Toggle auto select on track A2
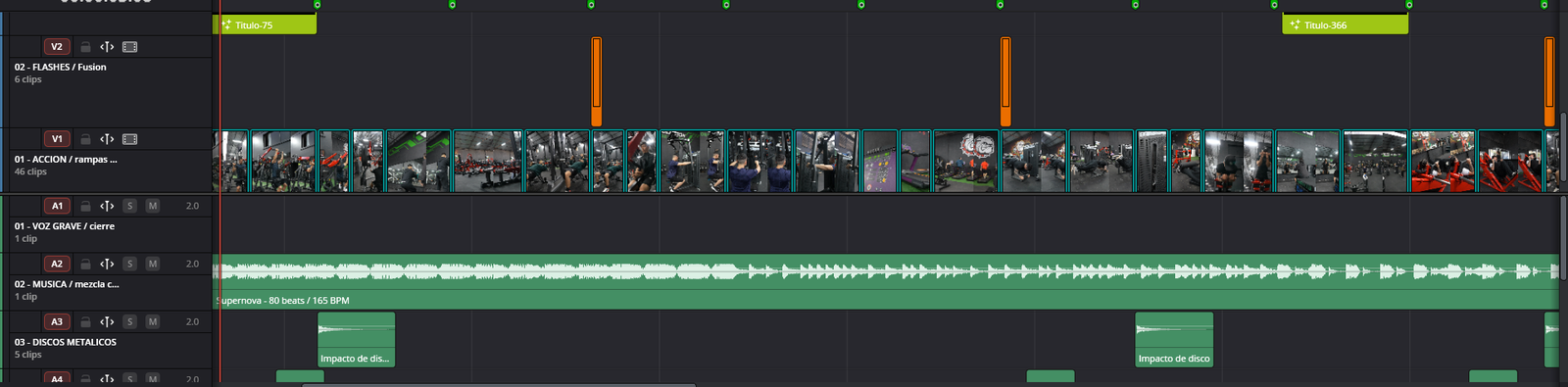 coord(107,264)
